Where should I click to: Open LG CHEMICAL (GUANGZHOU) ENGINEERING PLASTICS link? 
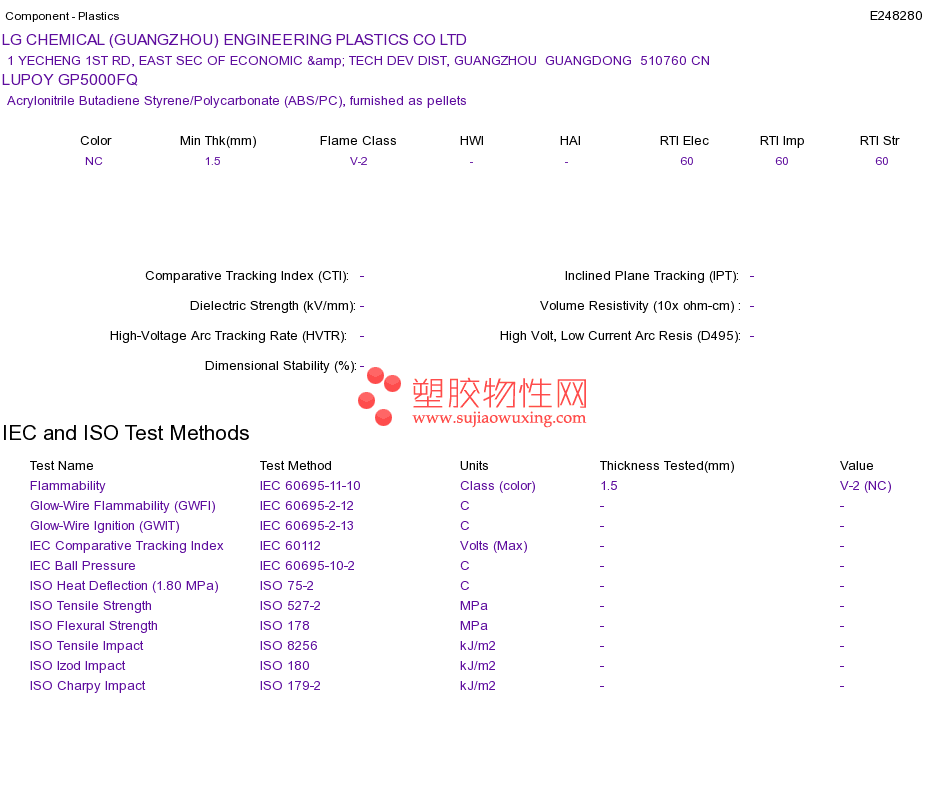click(x=234, y=40)
